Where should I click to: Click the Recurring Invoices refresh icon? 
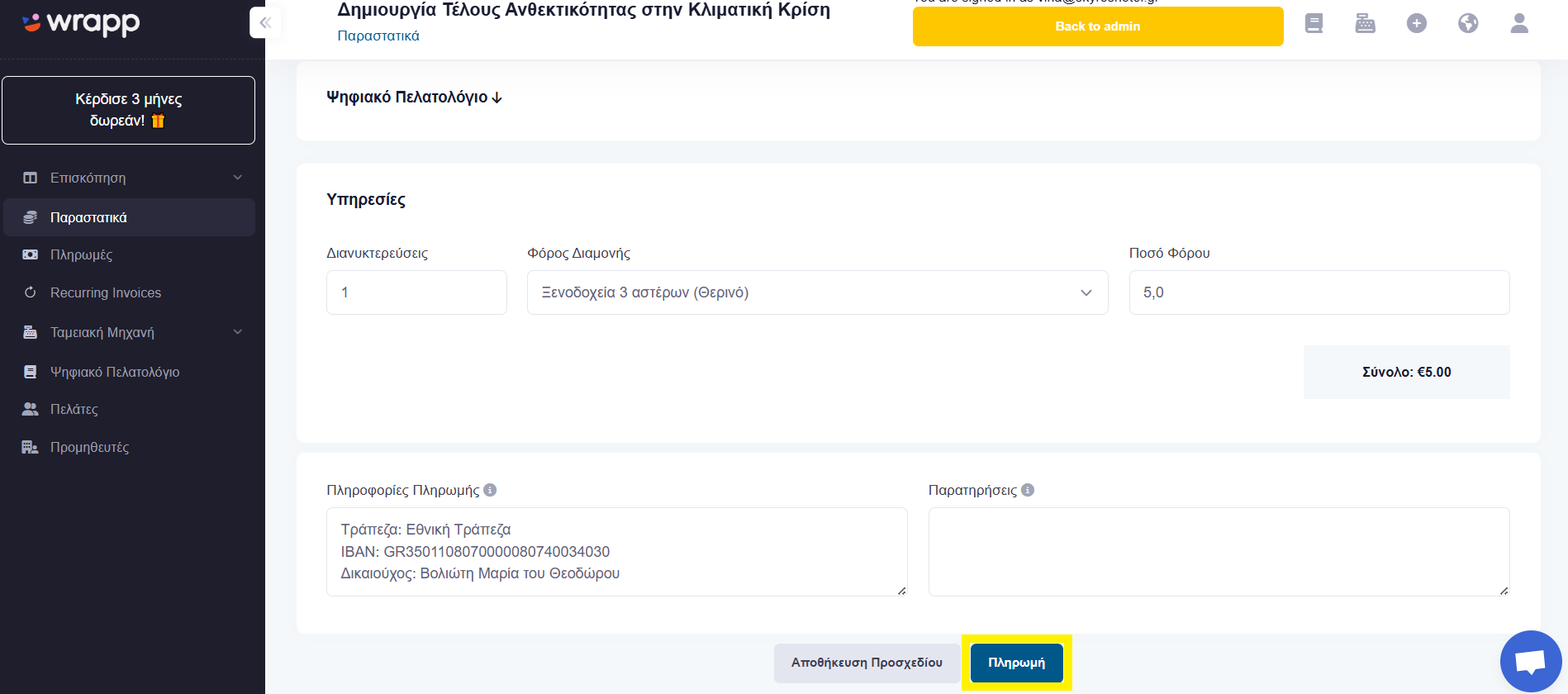(31, 292)
